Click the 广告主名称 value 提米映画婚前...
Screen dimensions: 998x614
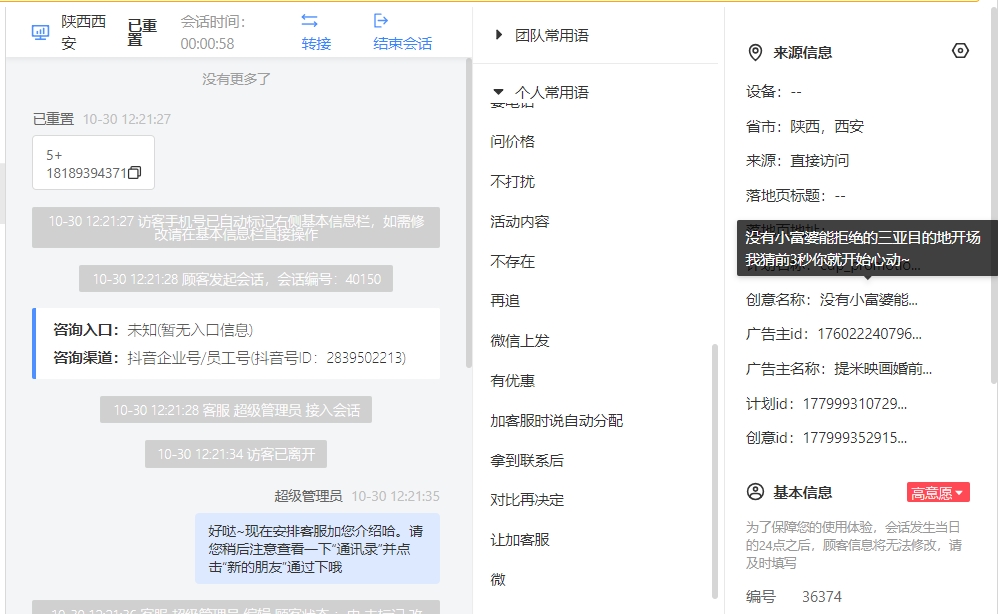coord(883,368)
